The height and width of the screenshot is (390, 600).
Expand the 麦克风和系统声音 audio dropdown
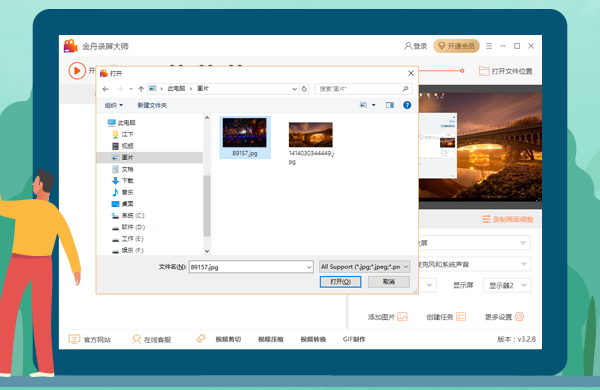[x=524, y=264]
